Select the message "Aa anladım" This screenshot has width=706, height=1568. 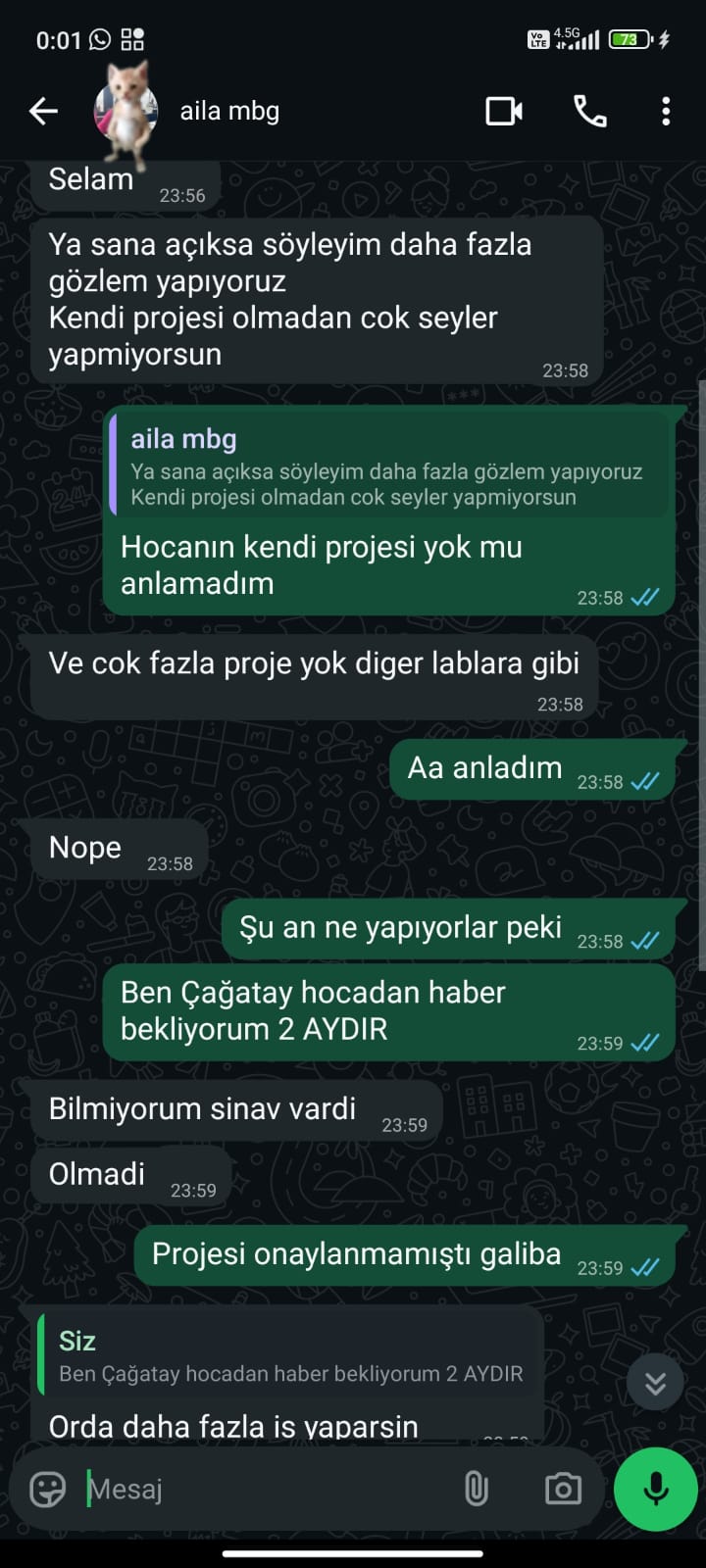[532, 769]
